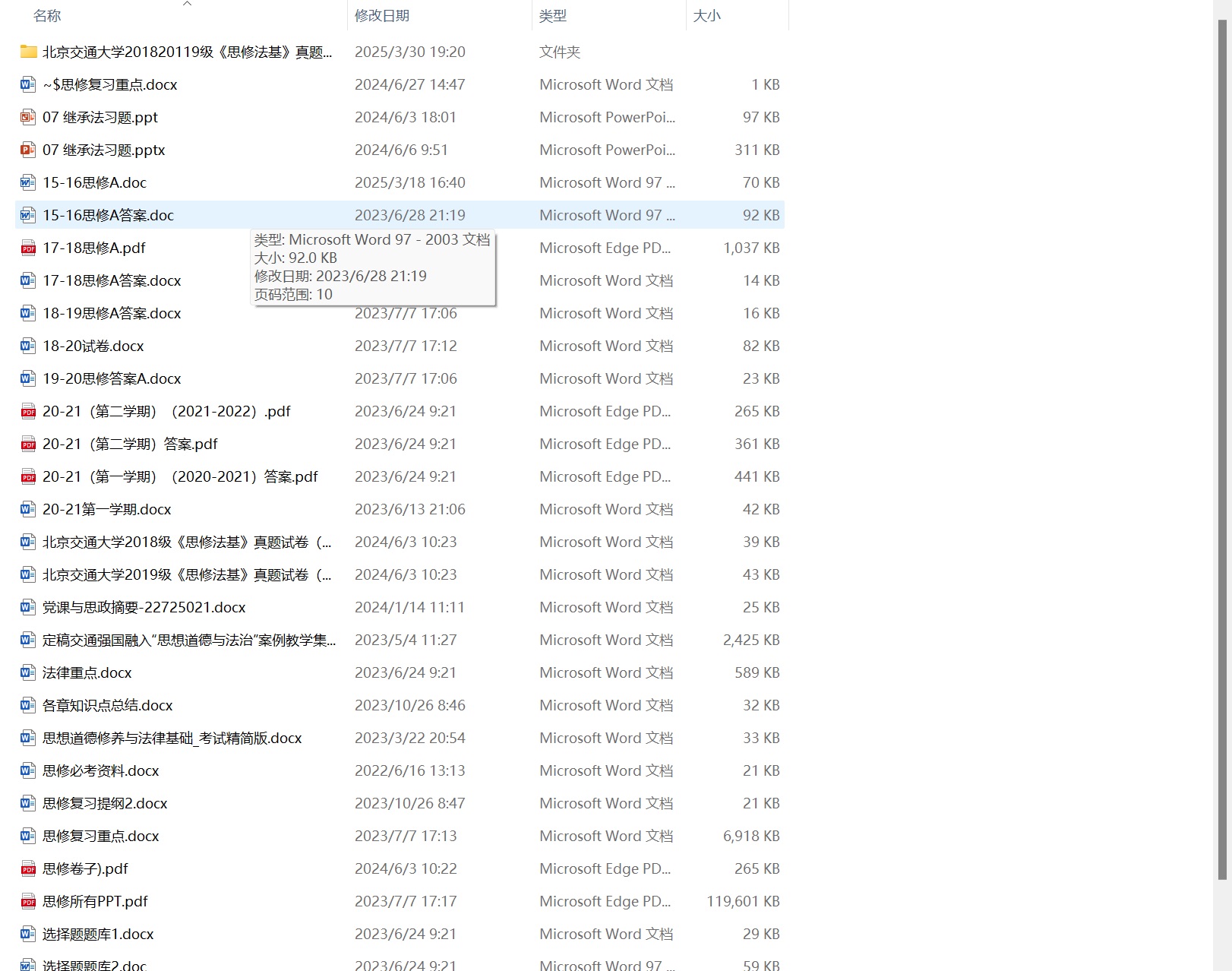This screenshot has width=1232, height=971.
Task: Select the file 党课与思政摘要-22725021.docx
Action: pos(144,607)
